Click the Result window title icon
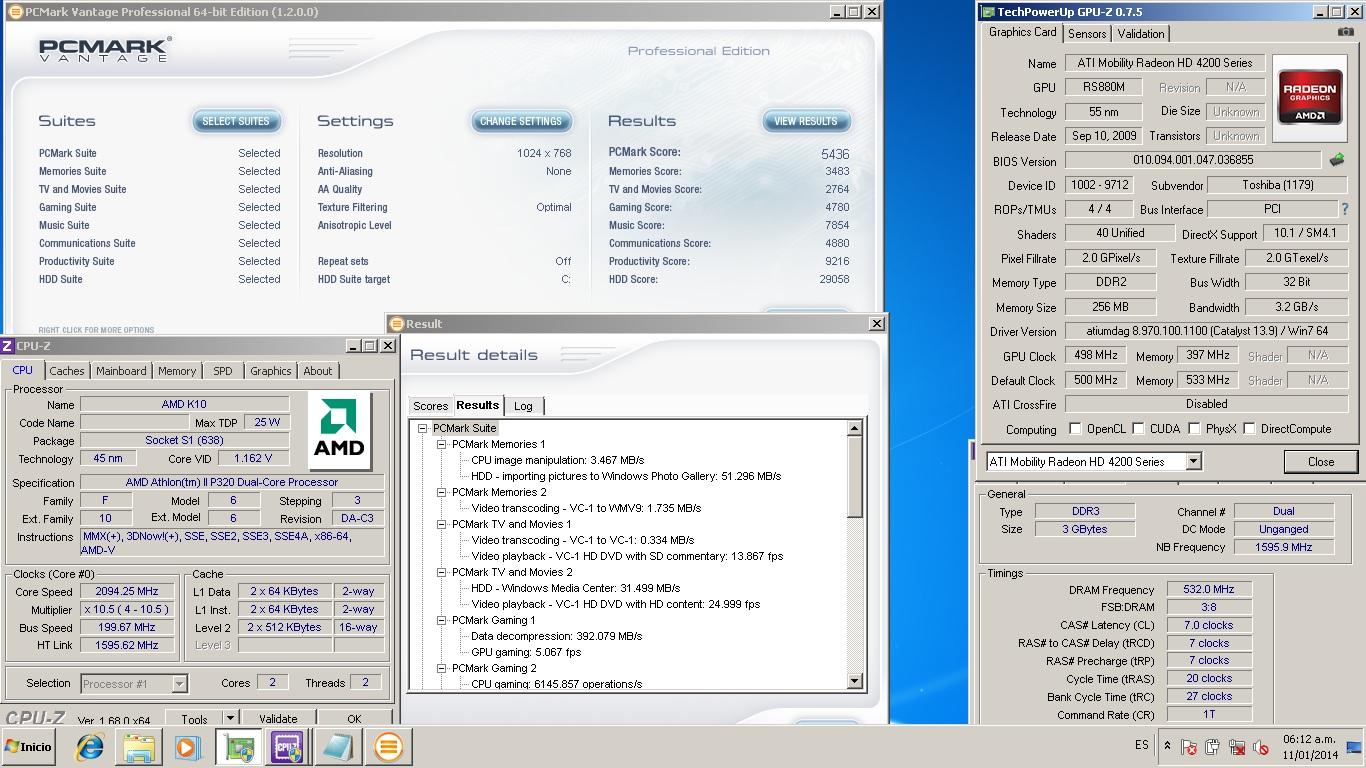 397,324
